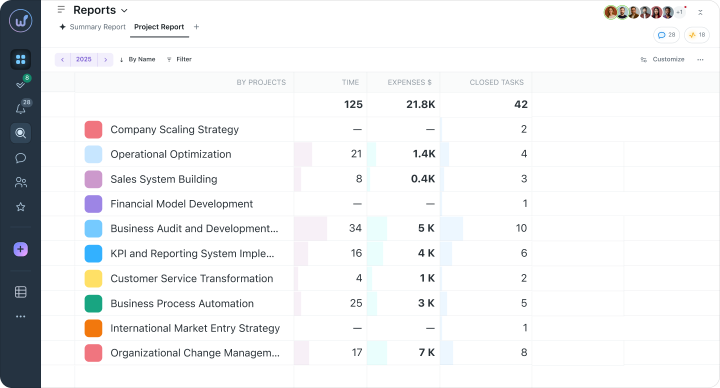Open the sidebar three-dots more menu
This screenshot has height=388, width=720.
tap(21, 316)
